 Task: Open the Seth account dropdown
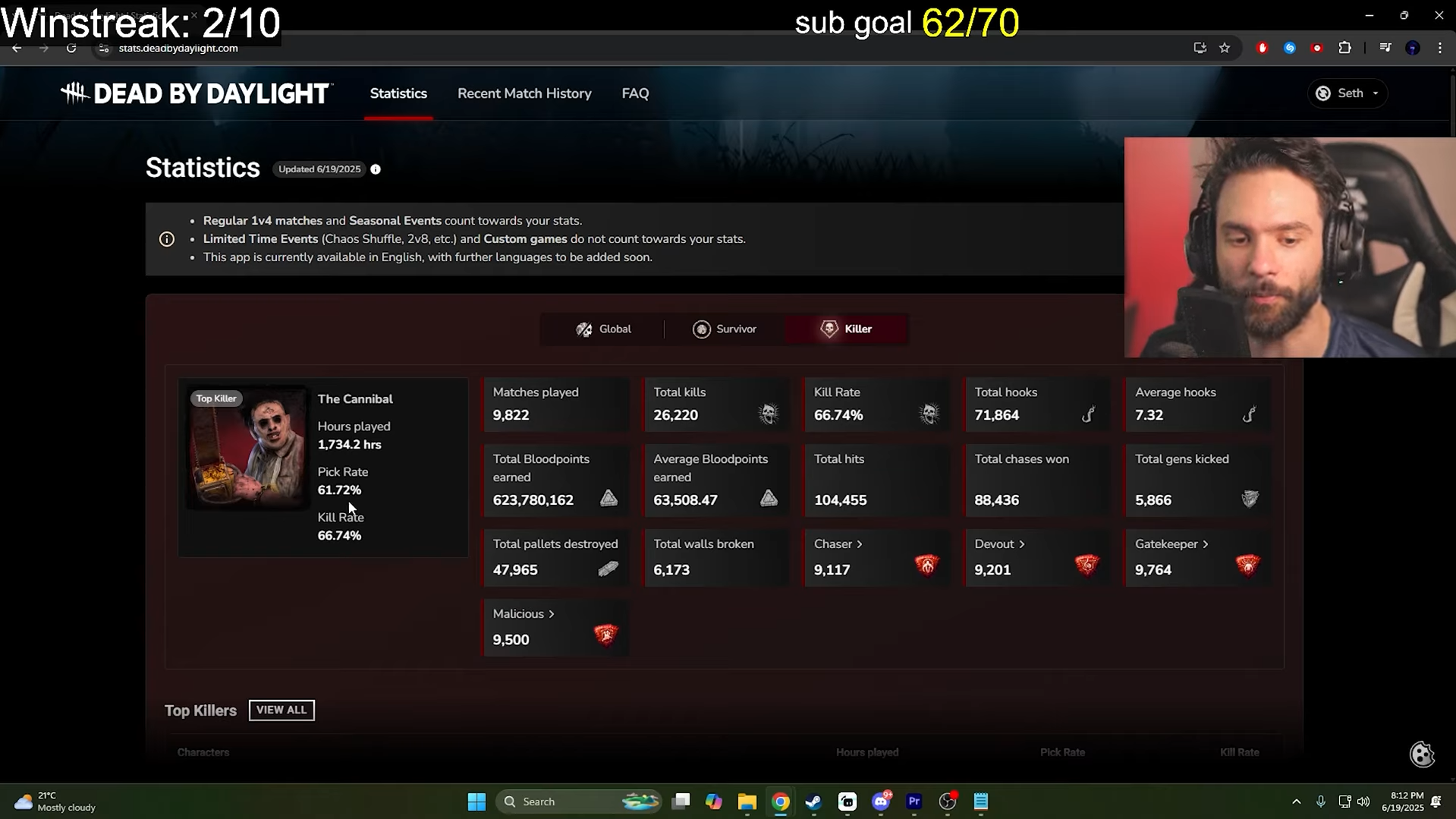1348,93
